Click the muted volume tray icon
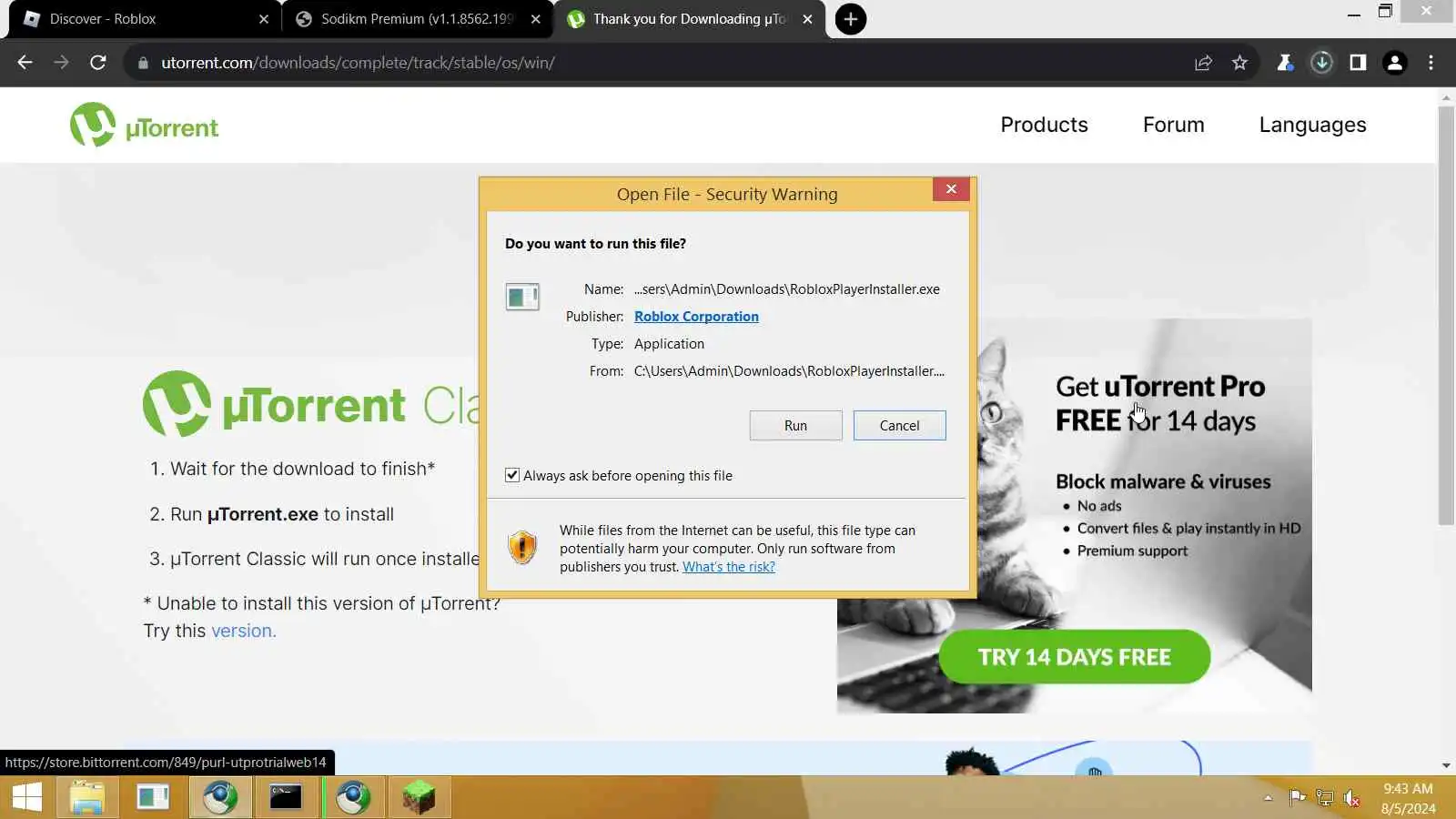This screenshot has height=819, width=1456. (x=1352, y=798)
